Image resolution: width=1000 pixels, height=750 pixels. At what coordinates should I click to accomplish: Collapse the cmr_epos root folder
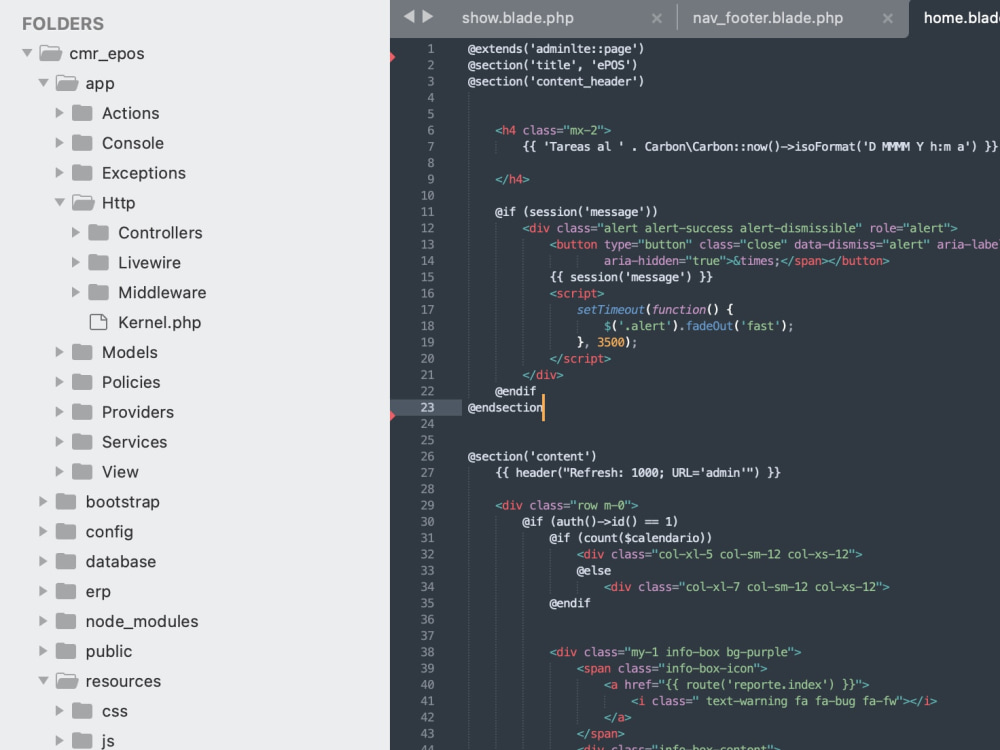[x=27, y=53]
